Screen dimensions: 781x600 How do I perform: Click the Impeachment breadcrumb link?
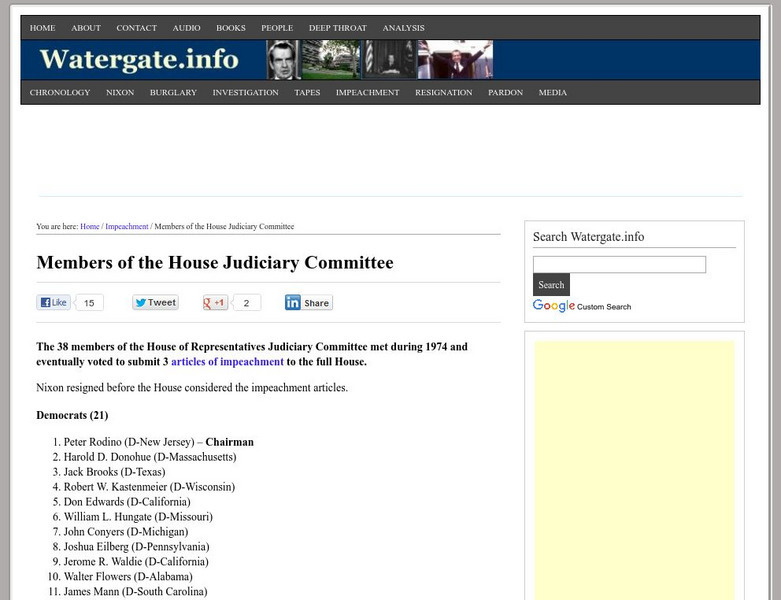click(127, 227)
